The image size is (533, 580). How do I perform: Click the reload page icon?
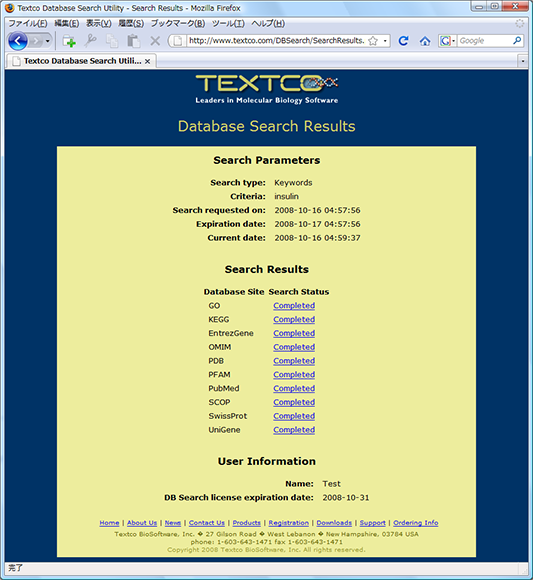403,41
